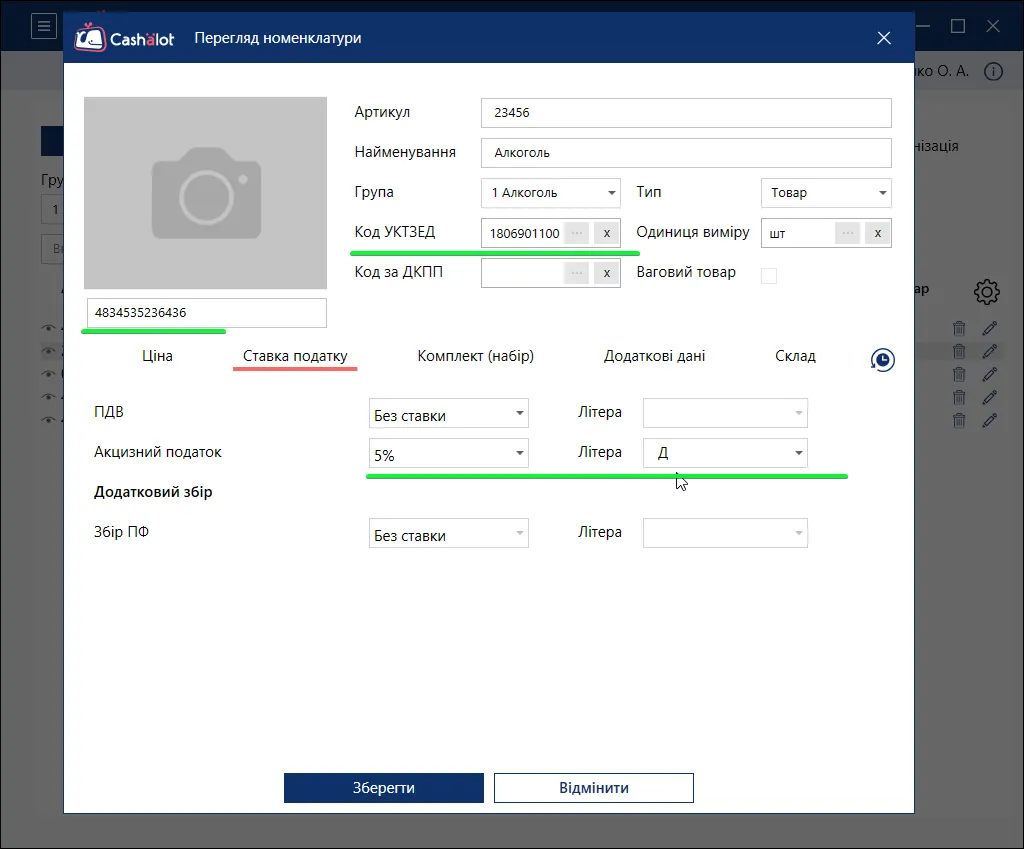
Task: Edit the fourth item row with pencil icon
Action: point(989,397)
